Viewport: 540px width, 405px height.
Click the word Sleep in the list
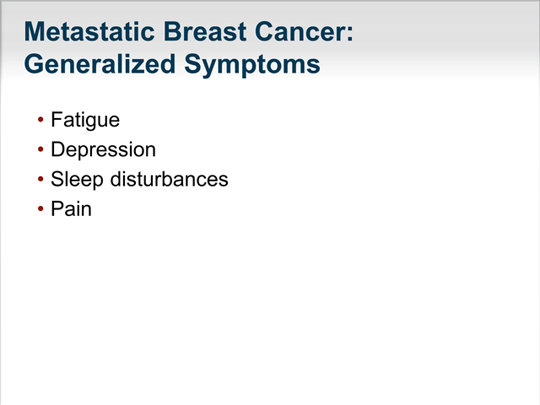[77, 180]
